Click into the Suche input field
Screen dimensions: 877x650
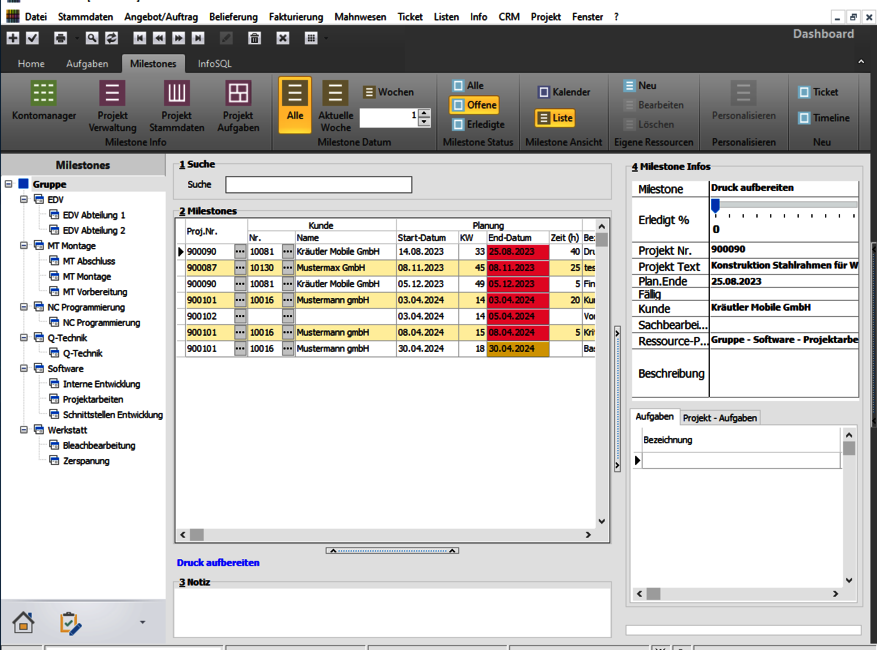pyautogui.click(x=318, y=185)
